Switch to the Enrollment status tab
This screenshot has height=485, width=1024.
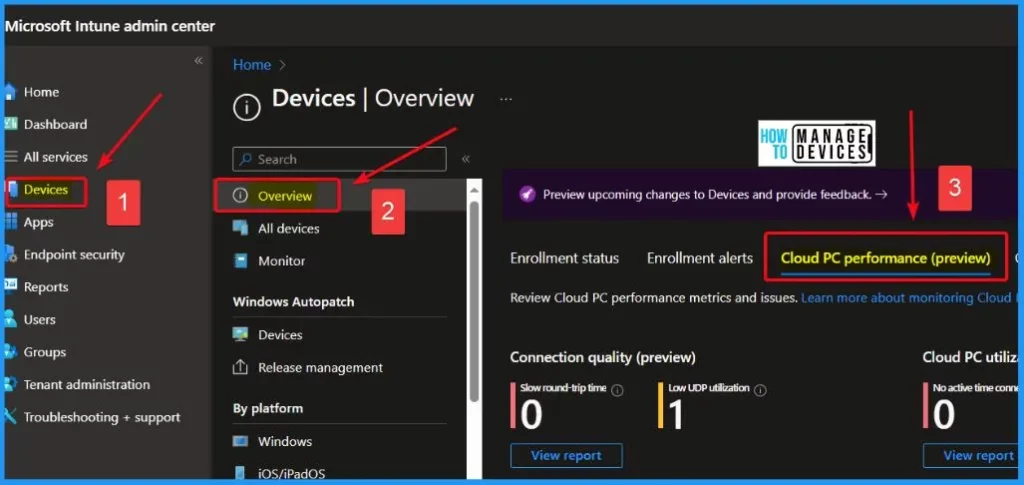(x=564, y=258)
